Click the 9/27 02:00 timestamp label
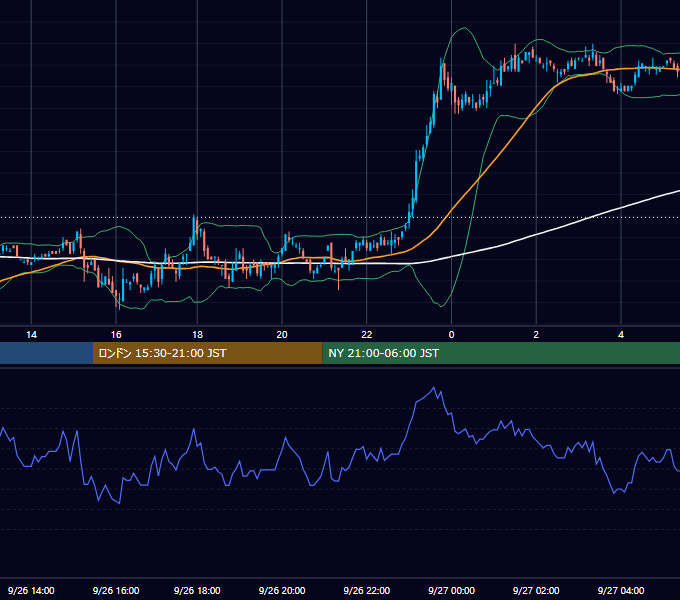680x600 pixels. (x=536, y=590)
